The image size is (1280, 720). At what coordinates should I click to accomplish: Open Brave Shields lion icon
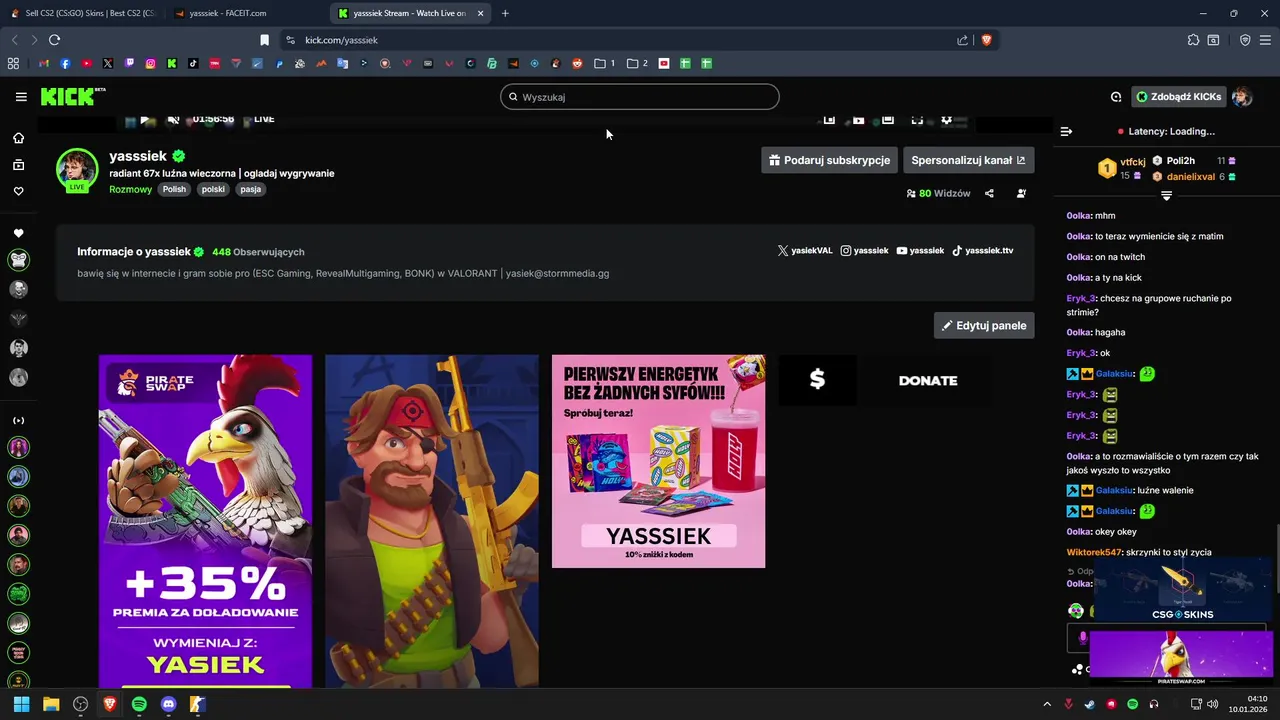[x=986, y=40]
